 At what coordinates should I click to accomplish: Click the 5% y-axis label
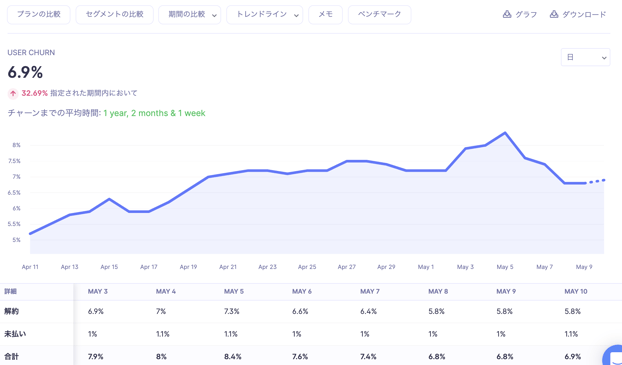tap(16, 240)
